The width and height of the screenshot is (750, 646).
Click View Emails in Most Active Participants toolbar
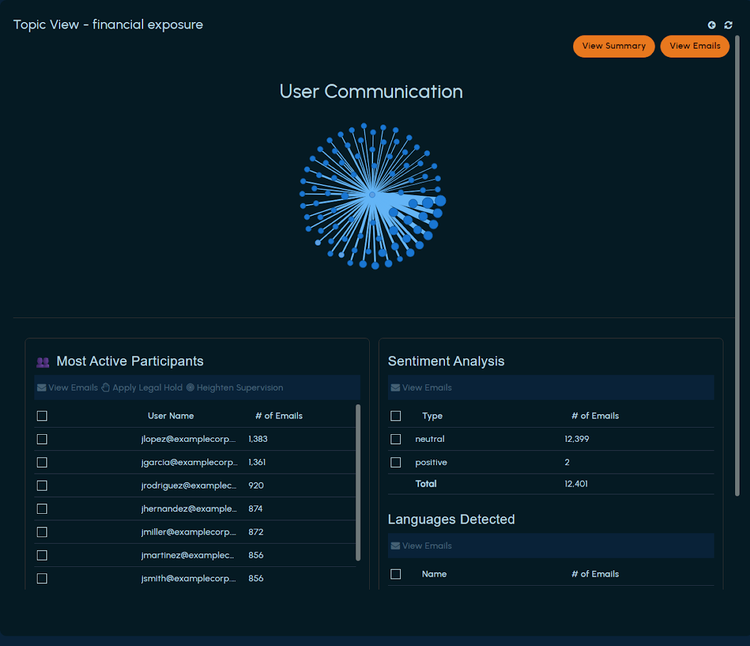tap(67, 388)
